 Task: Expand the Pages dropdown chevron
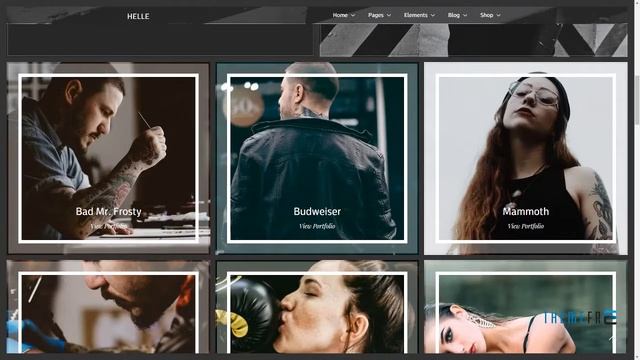tap(389, 16)
